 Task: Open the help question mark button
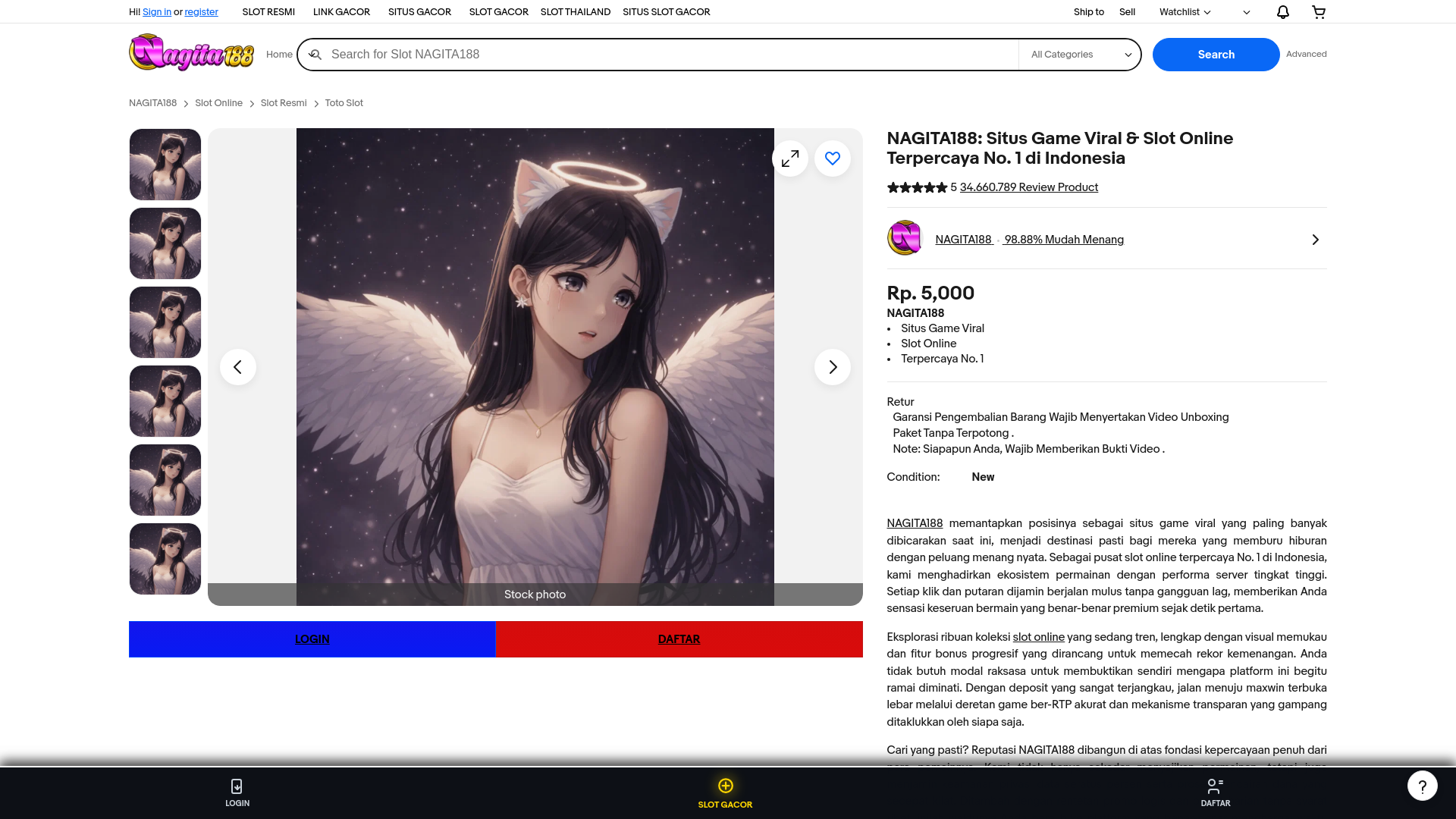pyautogui.click(x=1423, y=786)
